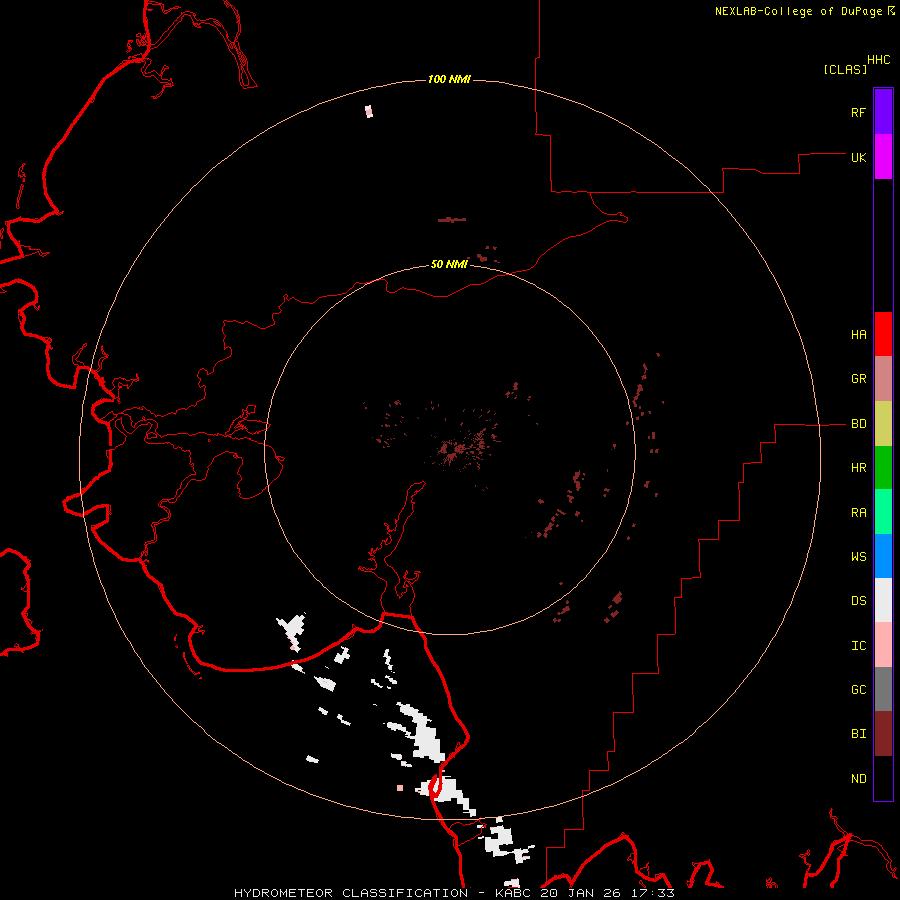
Task: Click the magenta UK legend color swatch
Action: tap(883, 157)
